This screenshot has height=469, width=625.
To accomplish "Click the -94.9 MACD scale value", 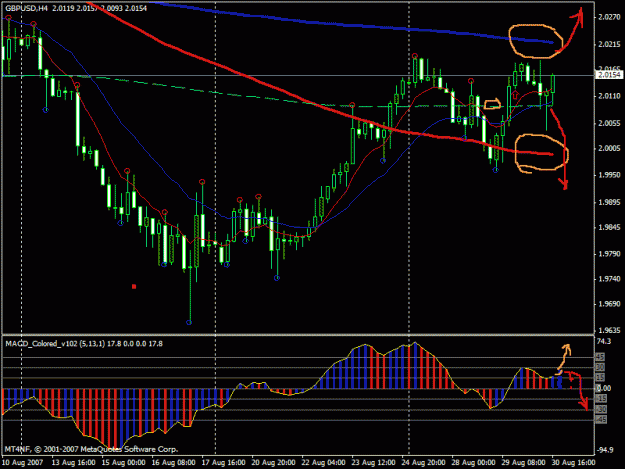I will 605,450.
